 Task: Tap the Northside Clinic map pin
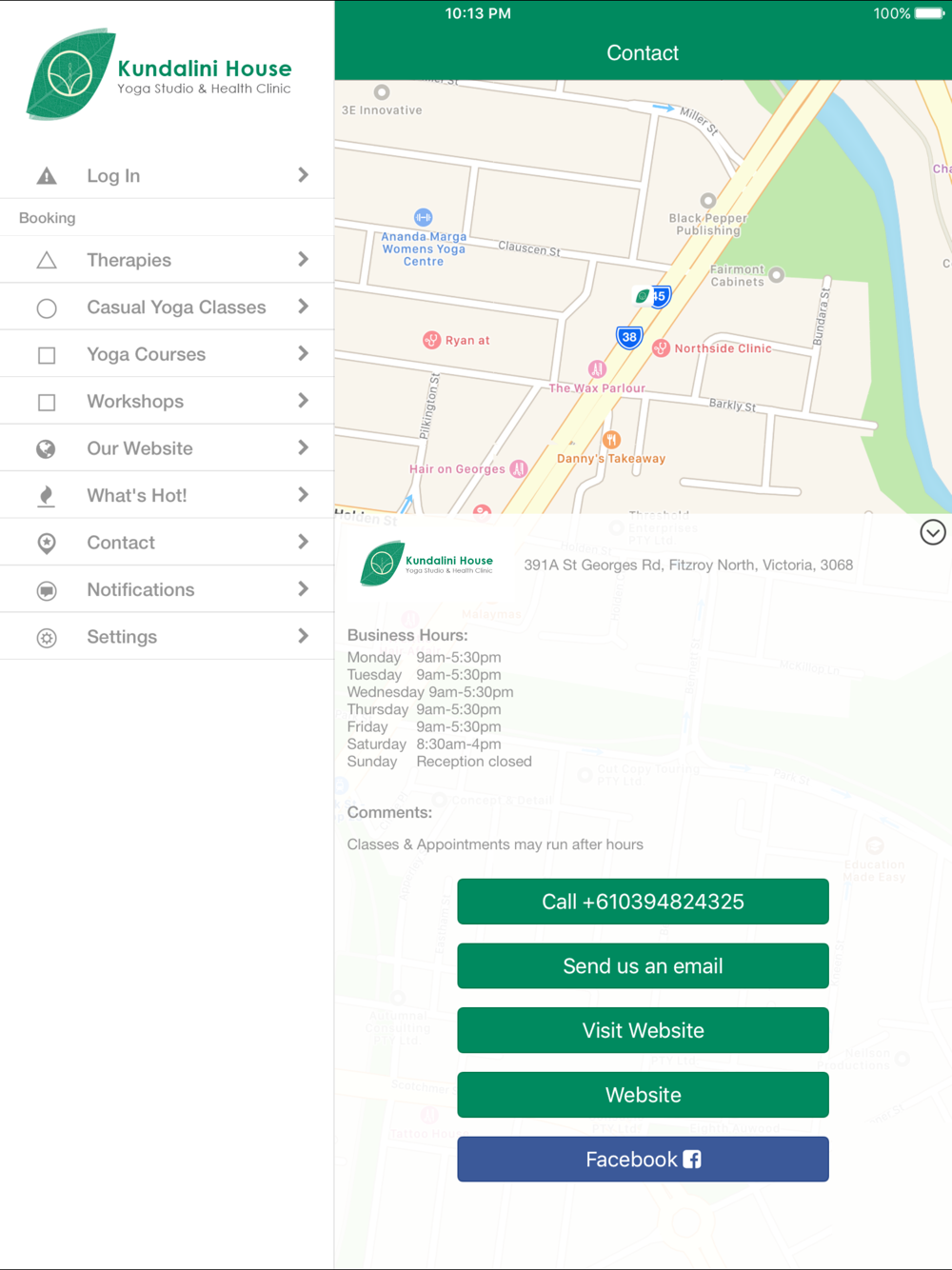(661, 348)
